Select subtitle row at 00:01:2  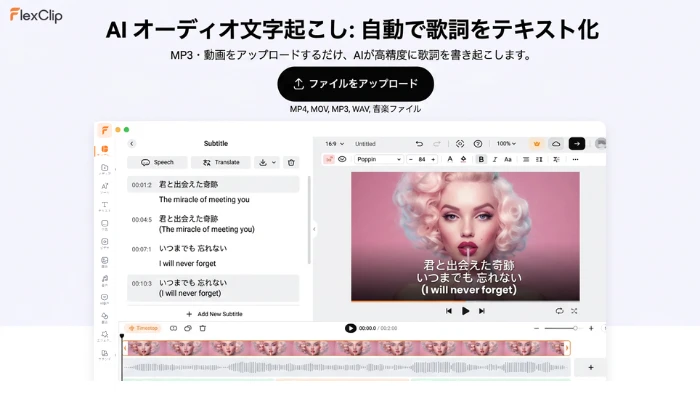tap(213, 184)
